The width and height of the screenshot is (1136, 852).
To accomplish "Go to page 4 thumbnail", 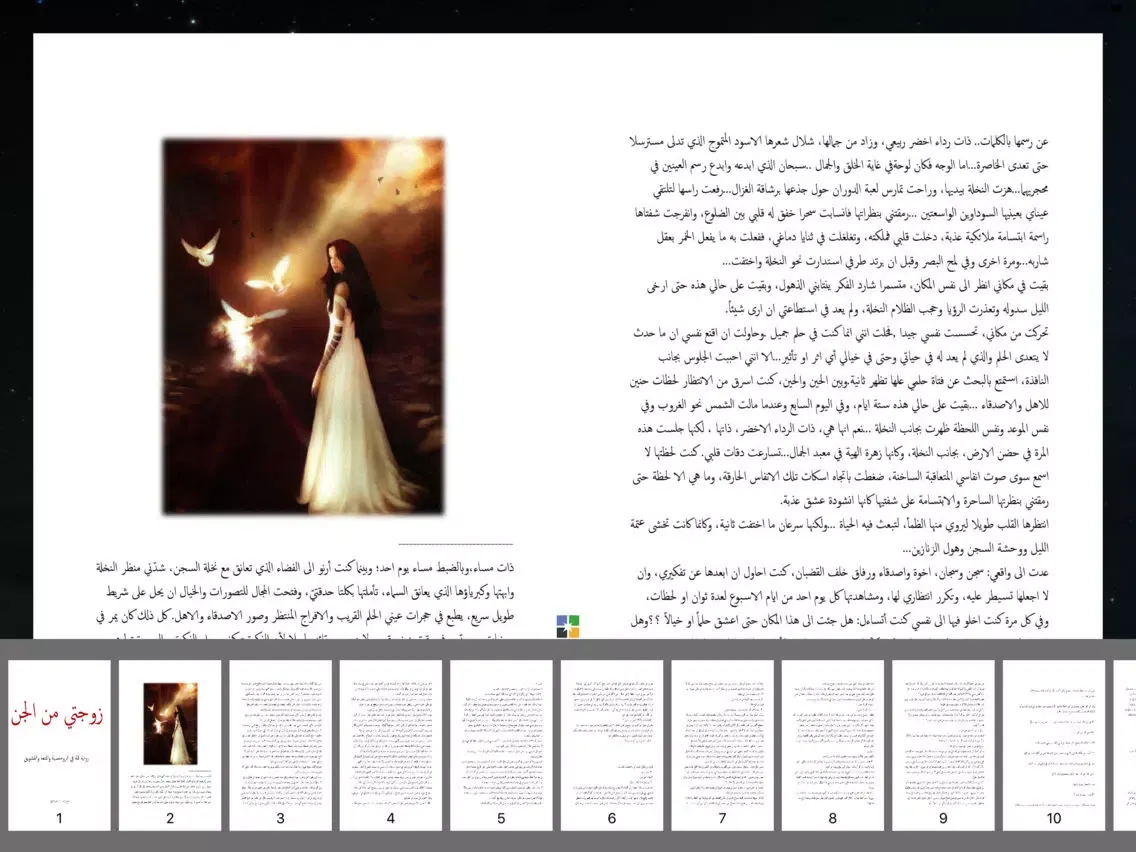I will pyautogui.click(x=390, y=745).
